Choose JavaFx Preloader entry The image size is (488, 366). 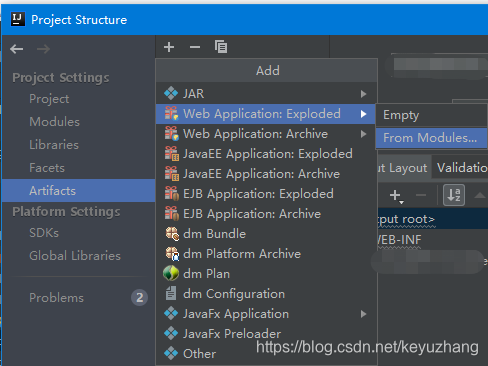pyautogui.click(x=266, y=334)
